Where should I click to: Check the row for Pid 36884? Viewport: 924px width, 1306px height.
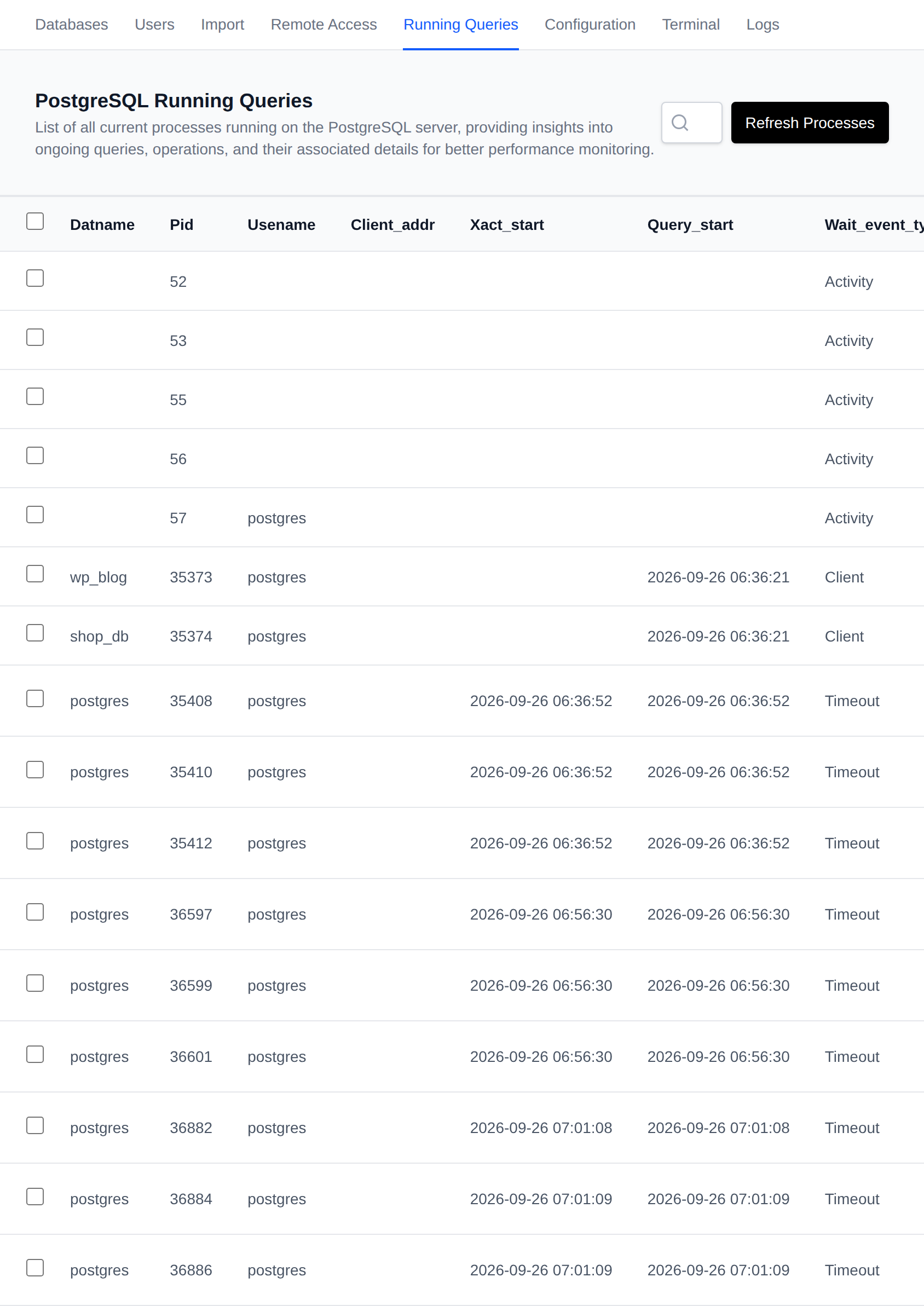(35, 1196)
